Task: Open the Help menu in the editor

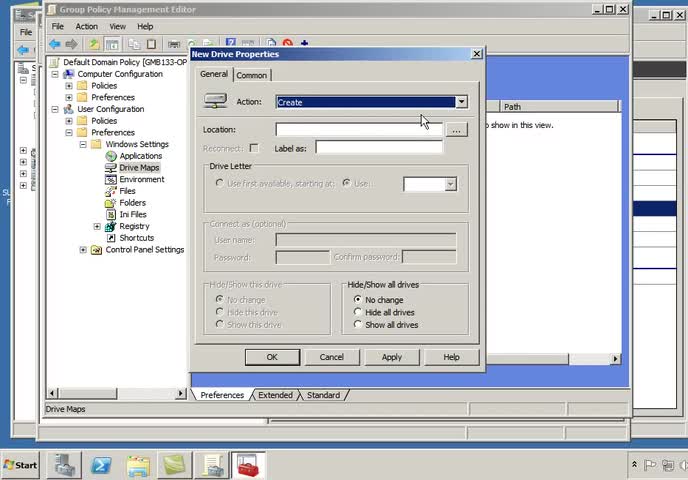Action: (x=145, y=26)
